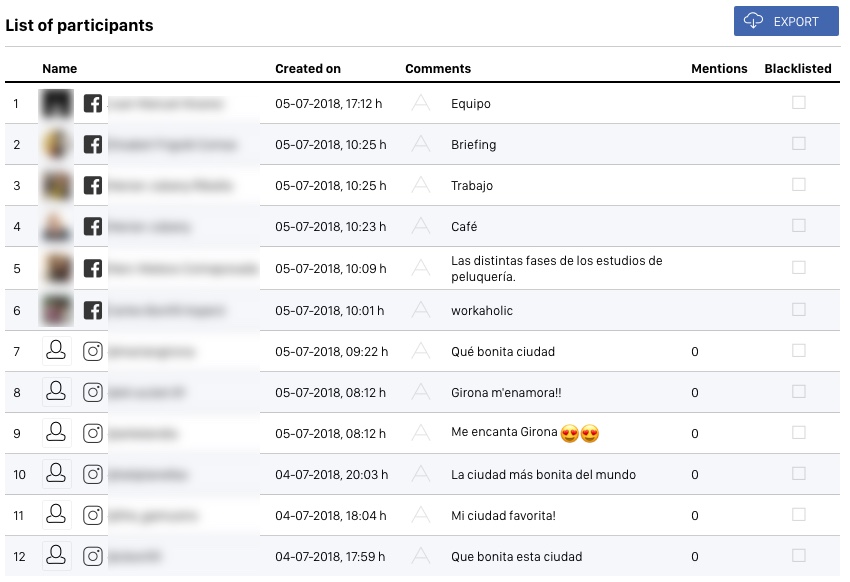Click the triangle icon next to Equipo comment
850x582 pixels.
pos(421,102)
